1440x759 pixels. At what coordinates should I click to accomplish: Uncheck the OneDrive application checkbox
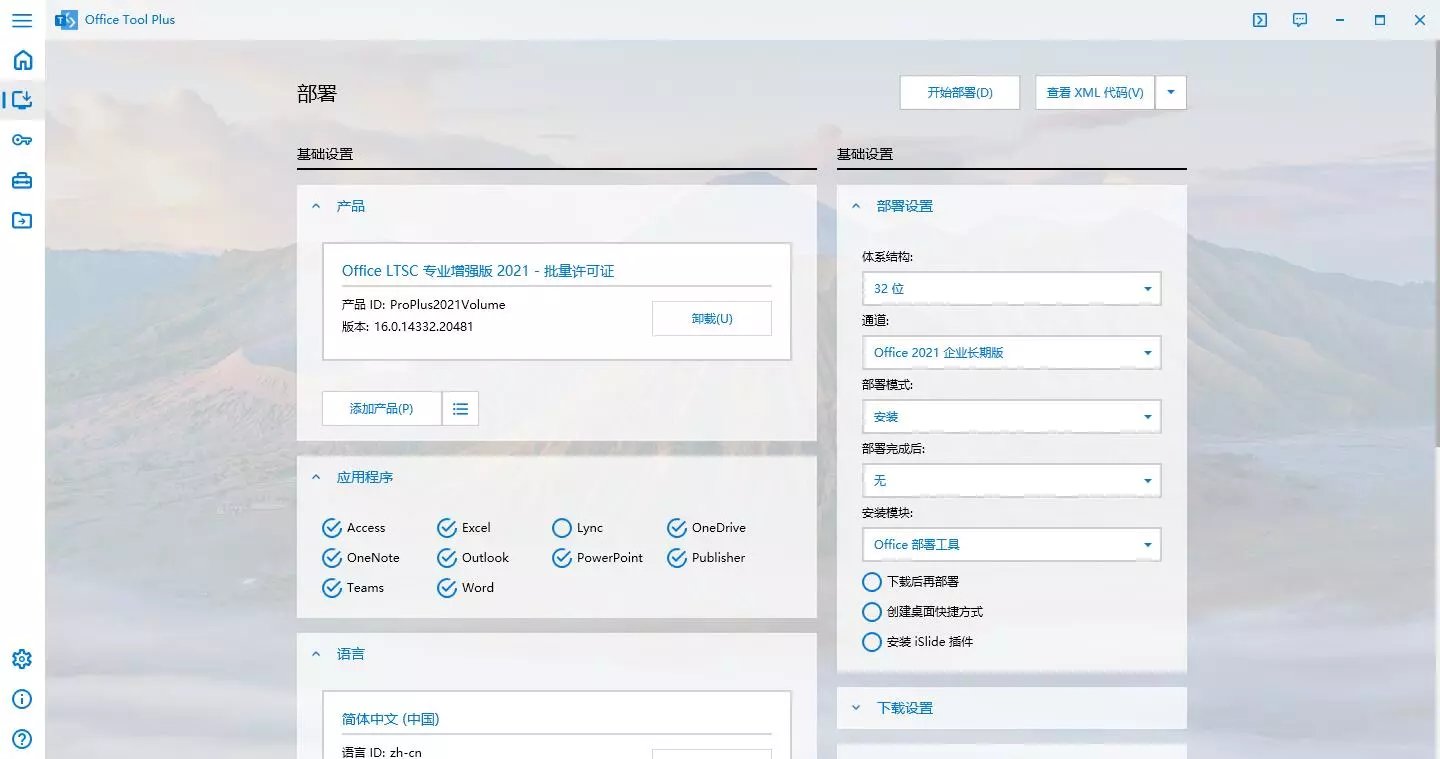click(677, 527)
